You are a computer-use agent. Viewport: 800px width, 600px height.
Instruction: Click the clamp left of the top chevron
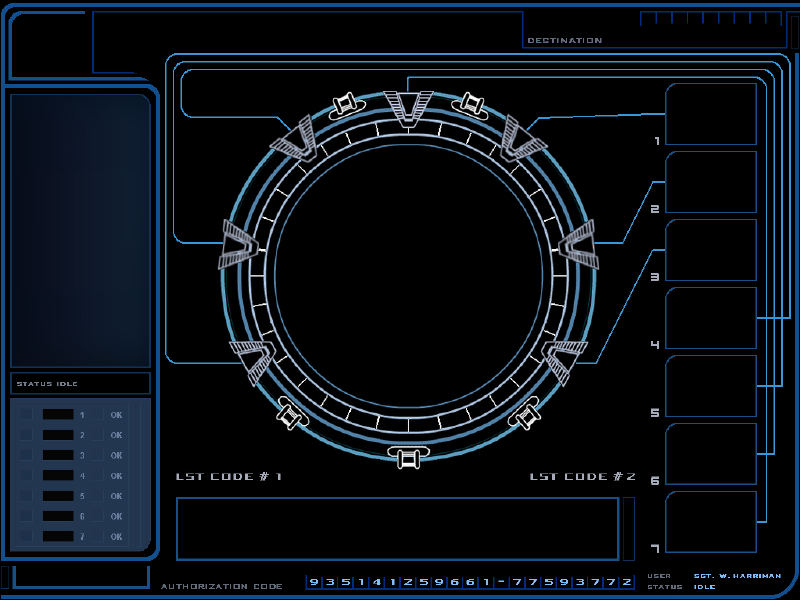pyautogui.click(x=347, y=106)
